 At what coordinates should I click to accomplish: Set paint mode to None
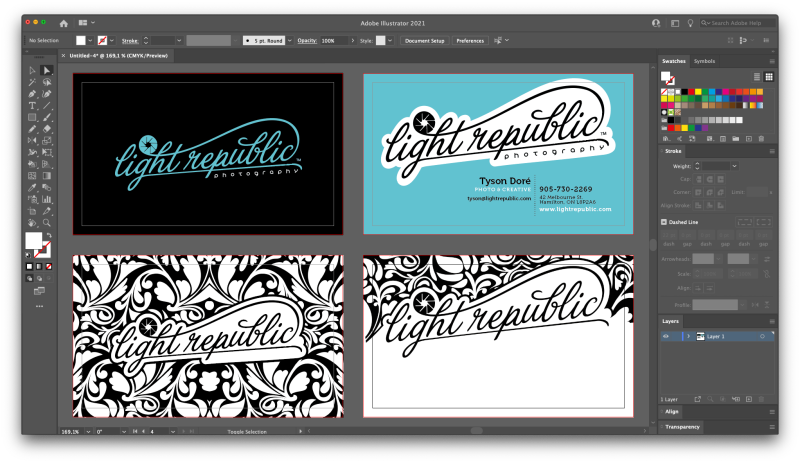pos(49,266)
